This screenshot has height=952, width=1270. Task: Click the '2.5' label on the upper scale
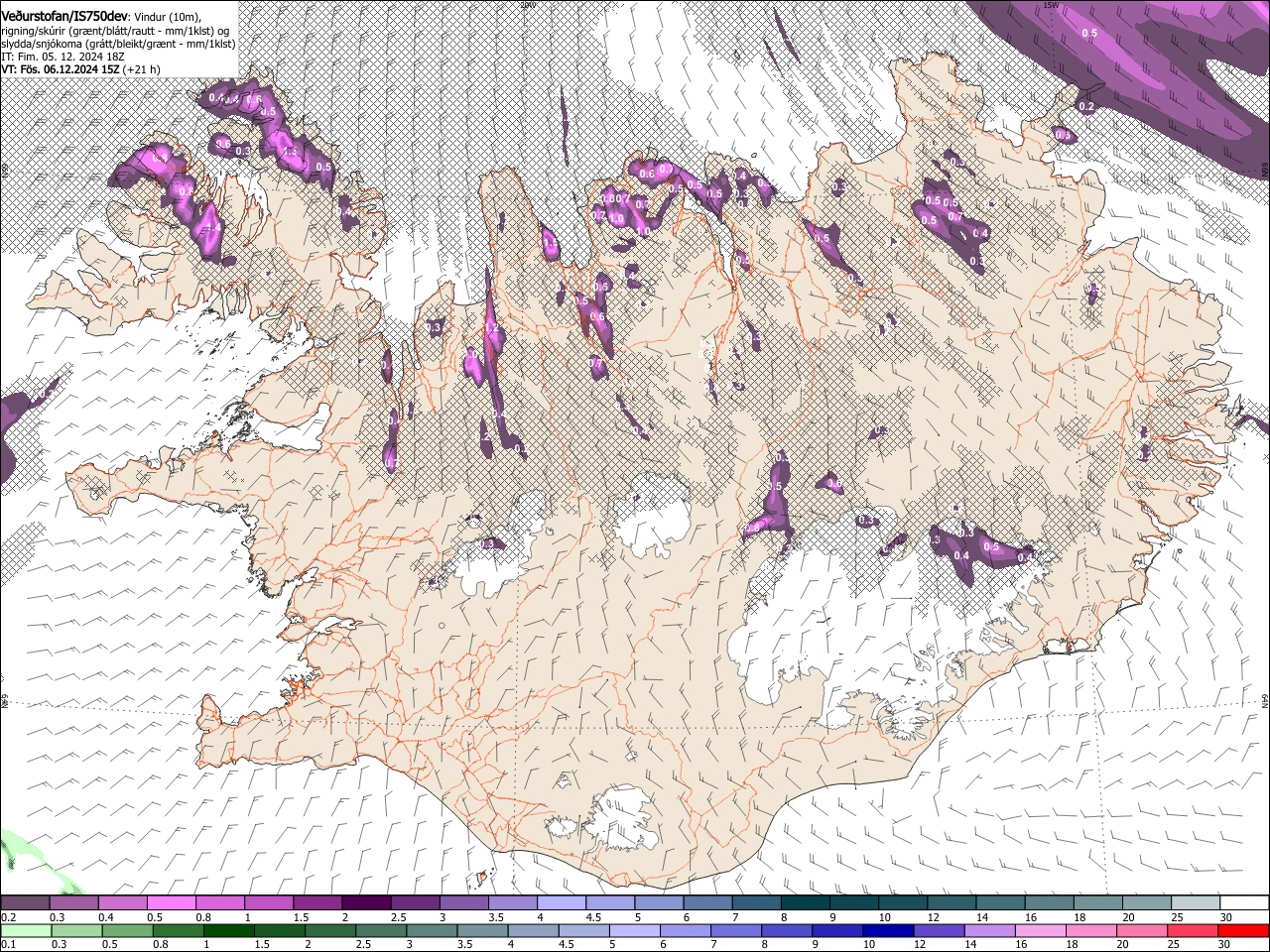tap(398, 916)
